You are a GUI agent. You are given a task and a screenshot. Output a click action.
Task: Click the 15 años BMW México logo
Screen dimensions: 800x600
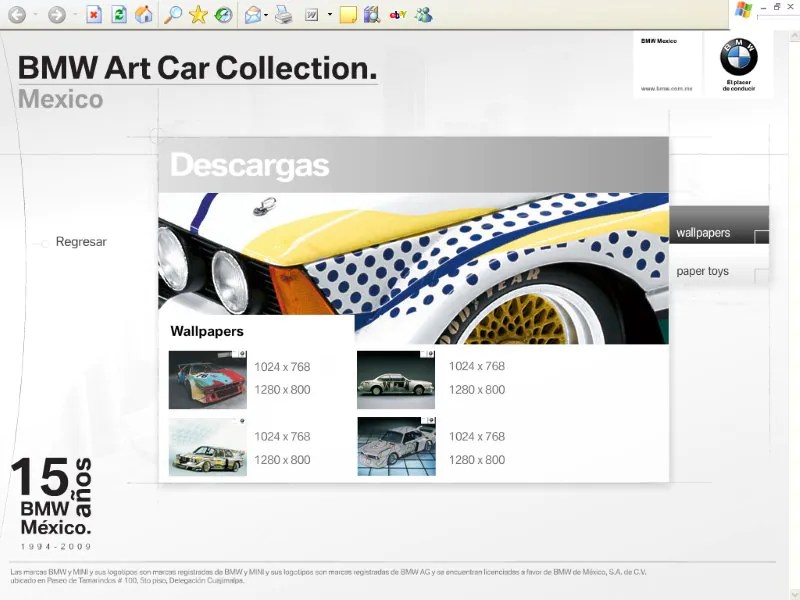(51, 504)
